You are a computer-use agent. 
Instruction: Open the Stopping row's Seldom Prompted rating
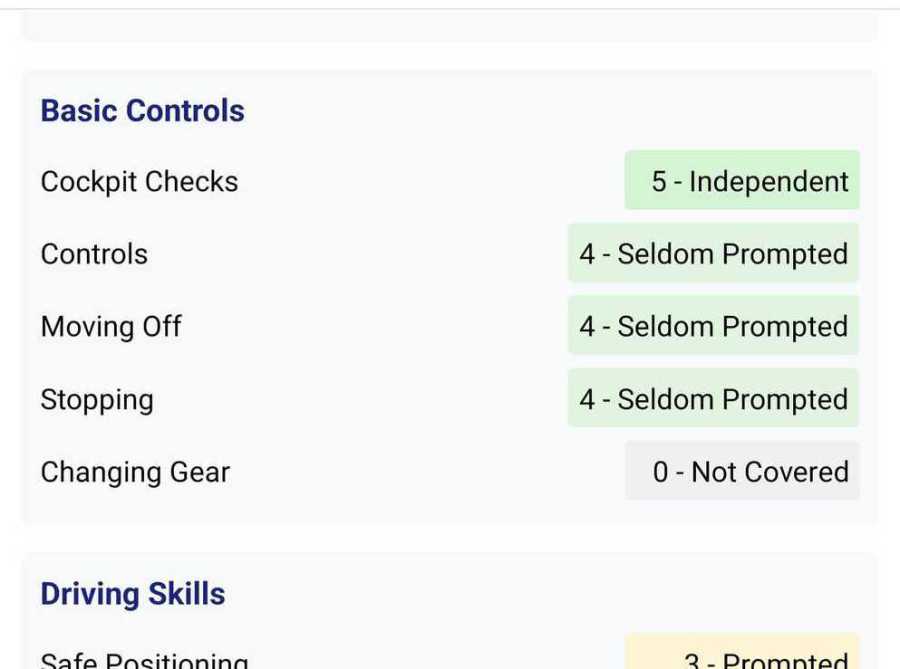713,399
